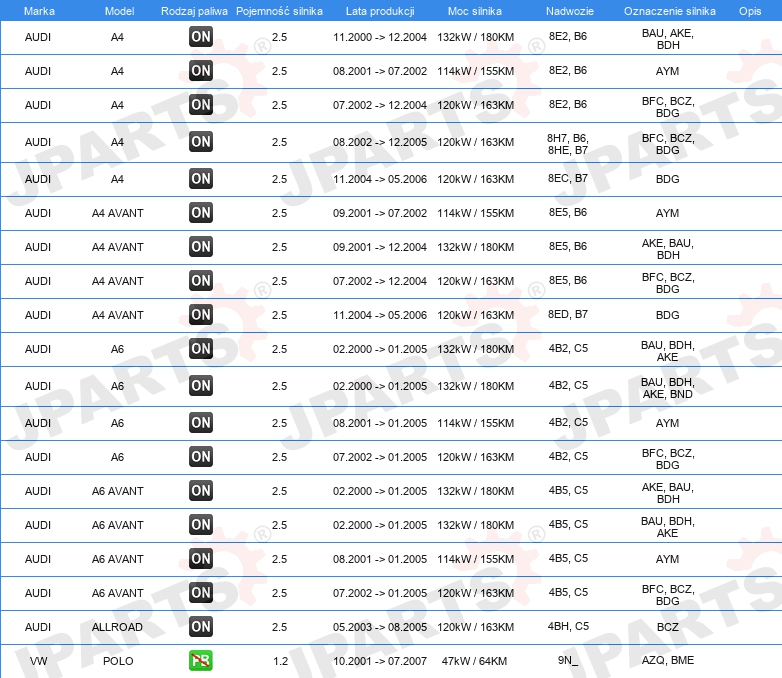Click the ON icon in the A4 AVANT 8ED, B7 row
This screenshot has height=678, width=782.
(x=201, y=314)
